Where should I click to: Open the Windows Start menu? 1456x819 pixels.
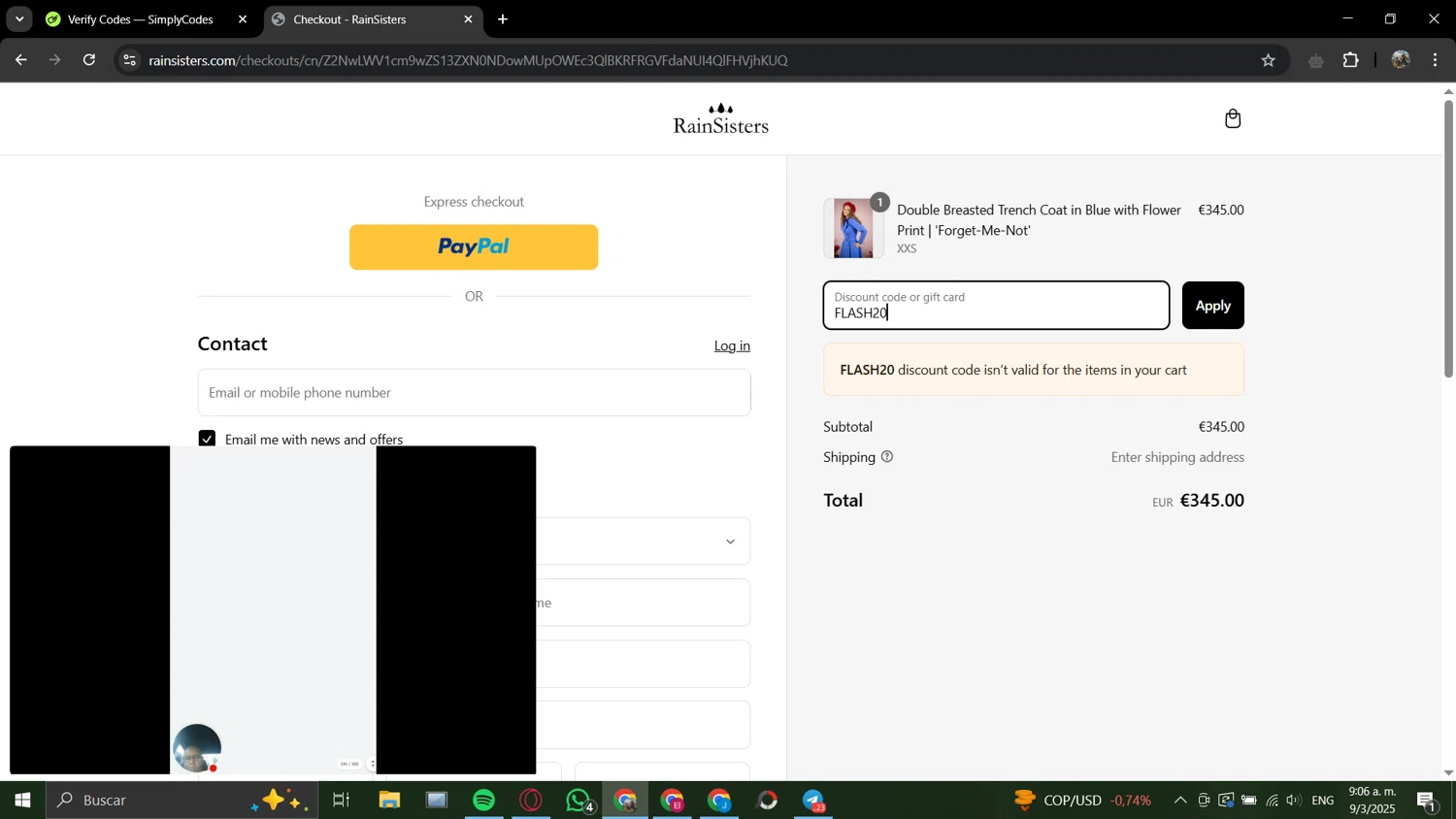coord(22,801)
